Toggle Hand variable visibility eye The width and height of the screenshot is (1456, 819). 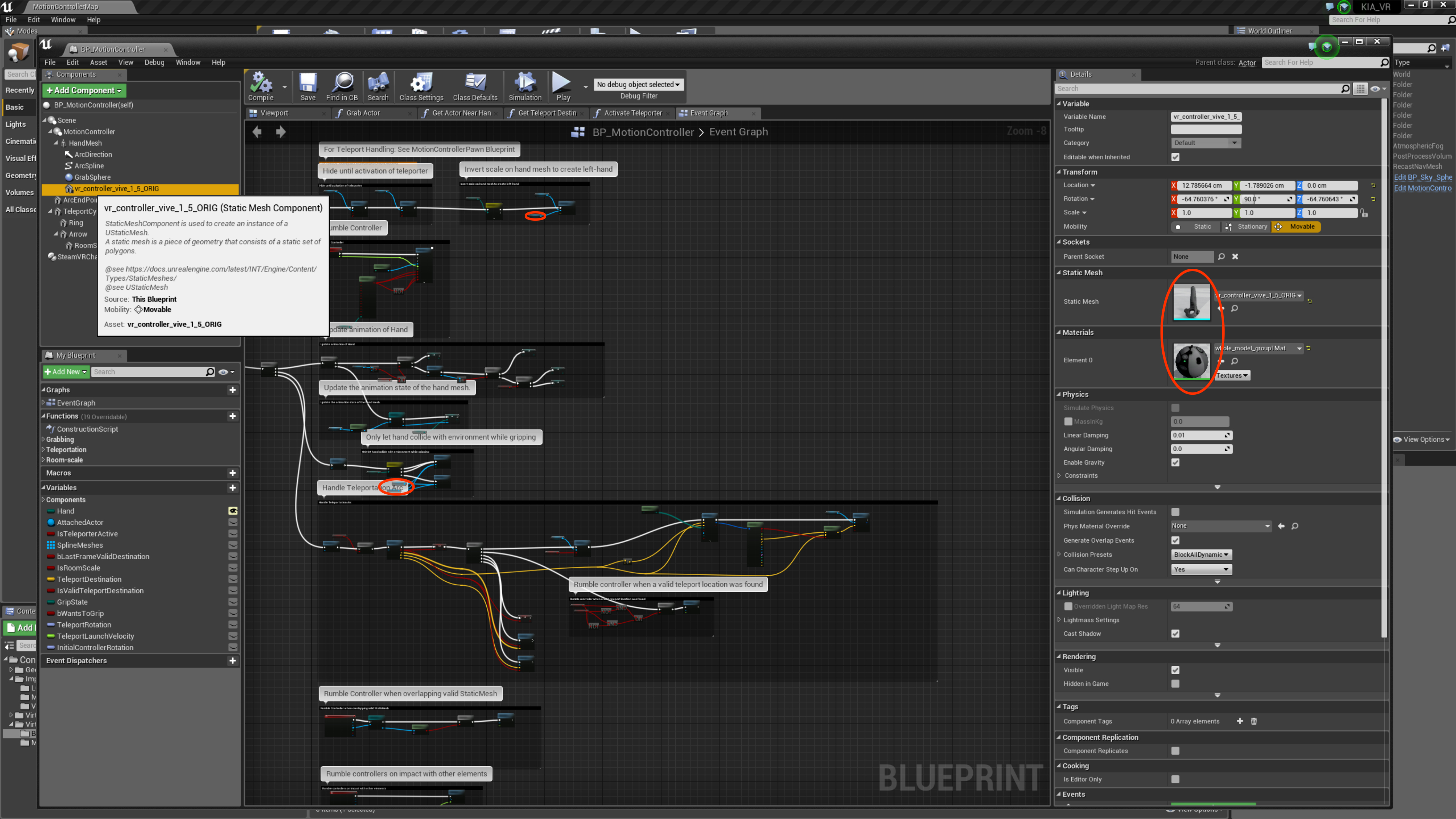232,511
